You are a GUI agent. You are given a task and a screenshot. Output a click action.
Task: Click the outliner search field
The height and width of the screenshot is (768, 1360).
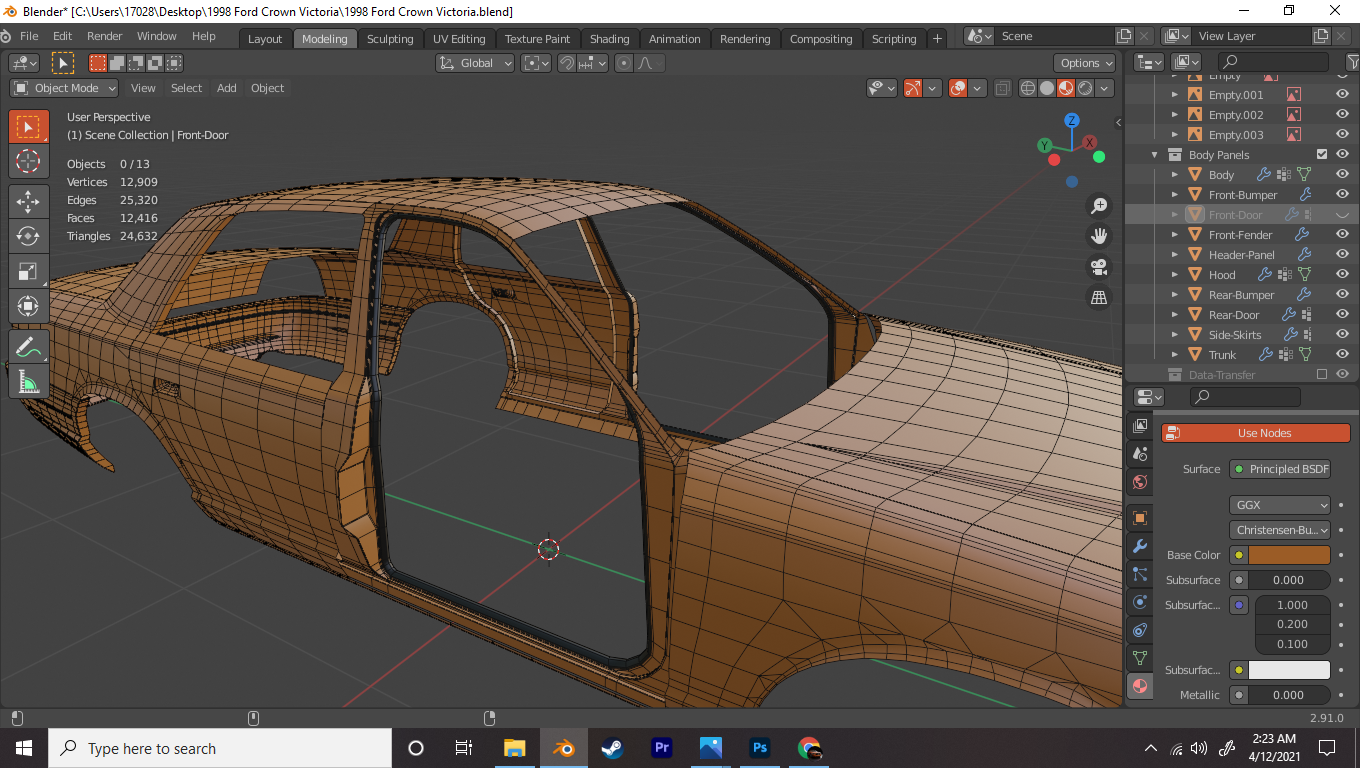(x=1272, y=63)
